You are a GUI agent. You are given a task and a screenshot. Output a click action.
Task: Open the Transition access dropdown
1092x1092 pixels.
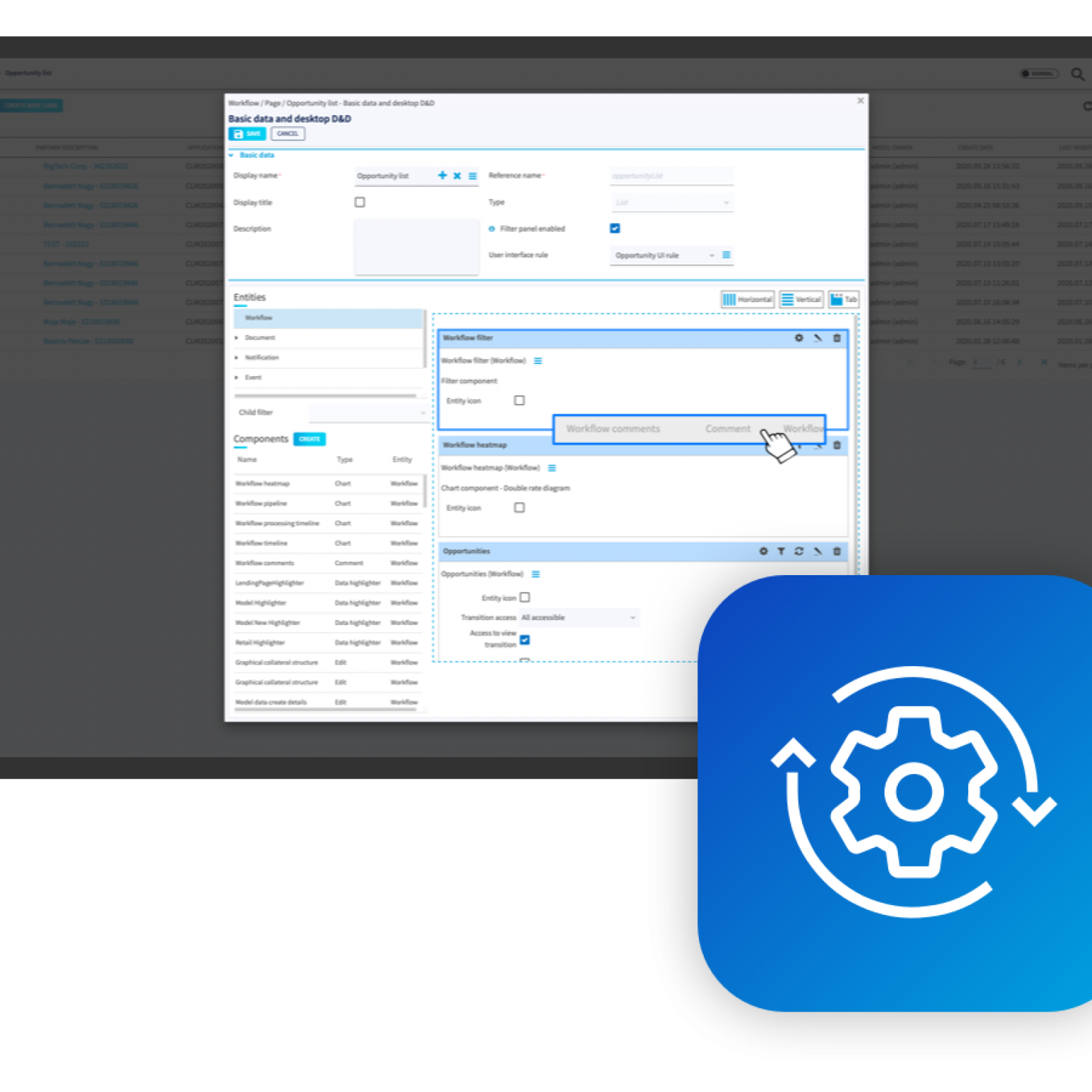click(578, 618)
